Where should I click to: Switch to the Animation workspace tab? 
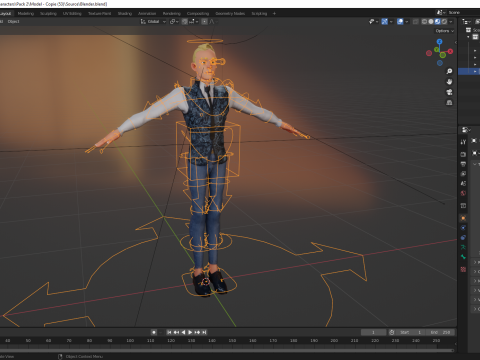click(147, 13)
